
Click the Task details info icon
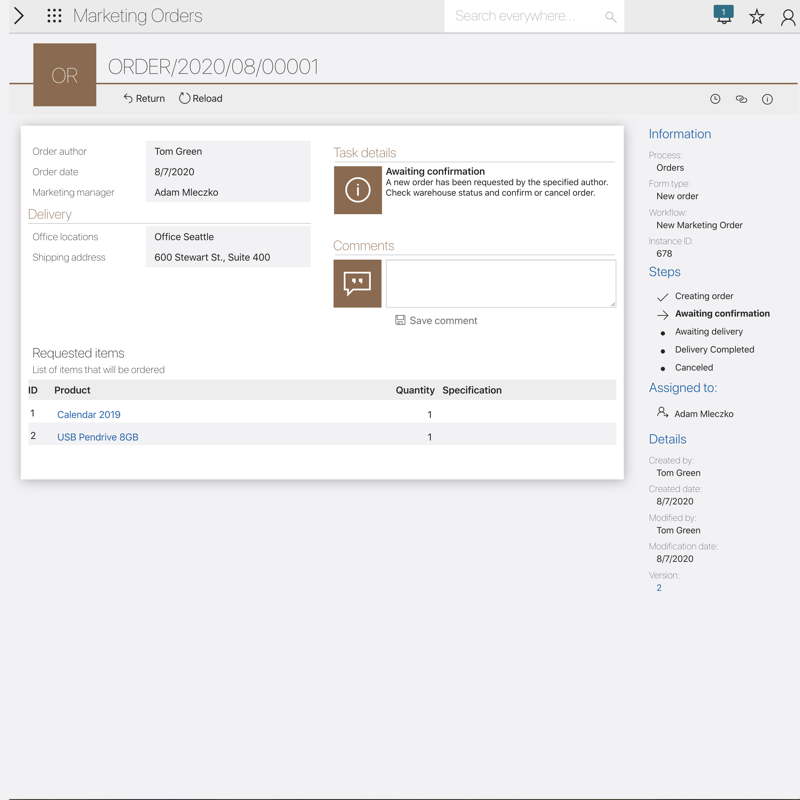point(357,190)
